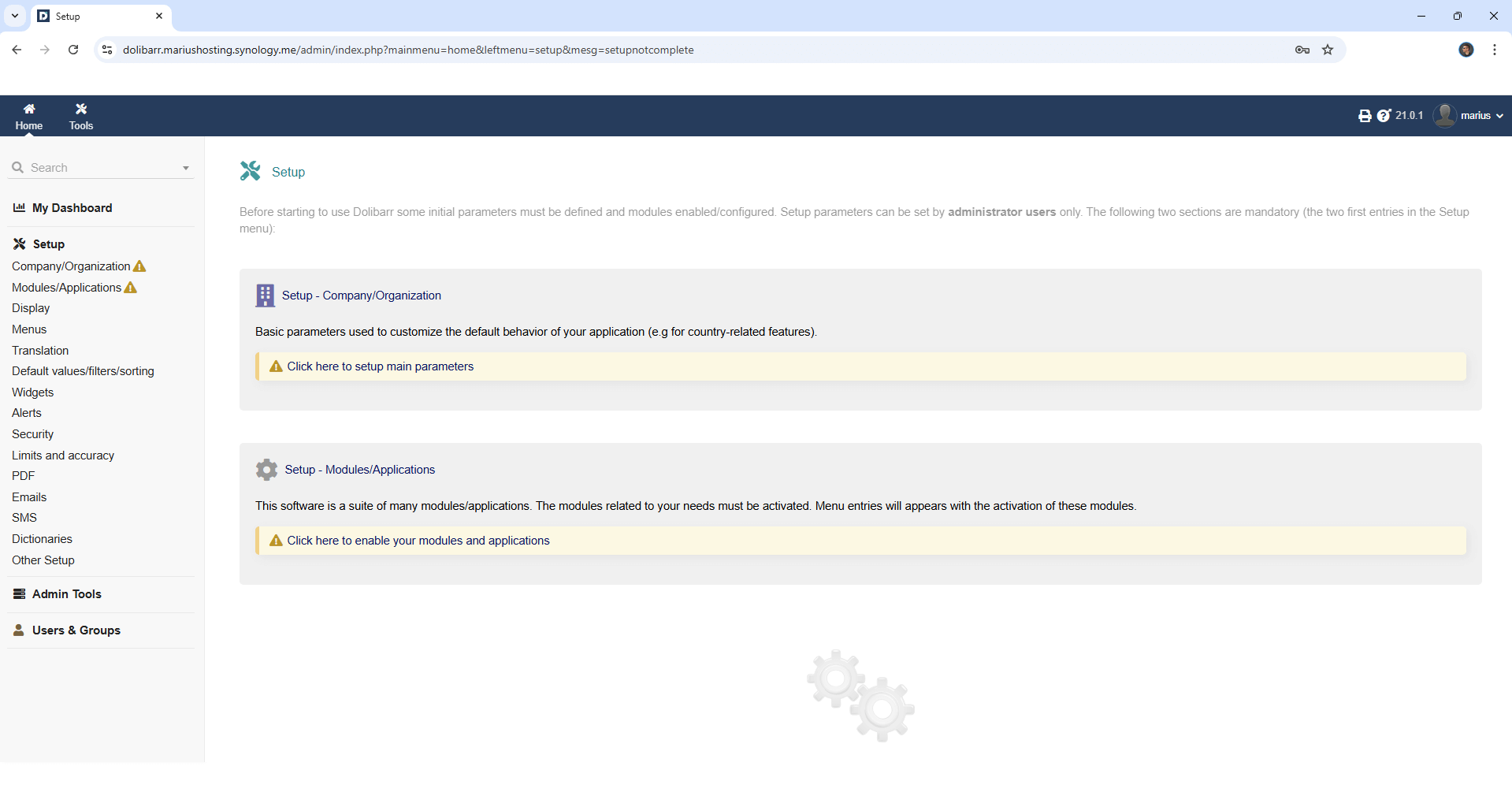Click the My Dashboard chart icon
This screenshot has height=807, width=1512.
[x=20, y=208]
